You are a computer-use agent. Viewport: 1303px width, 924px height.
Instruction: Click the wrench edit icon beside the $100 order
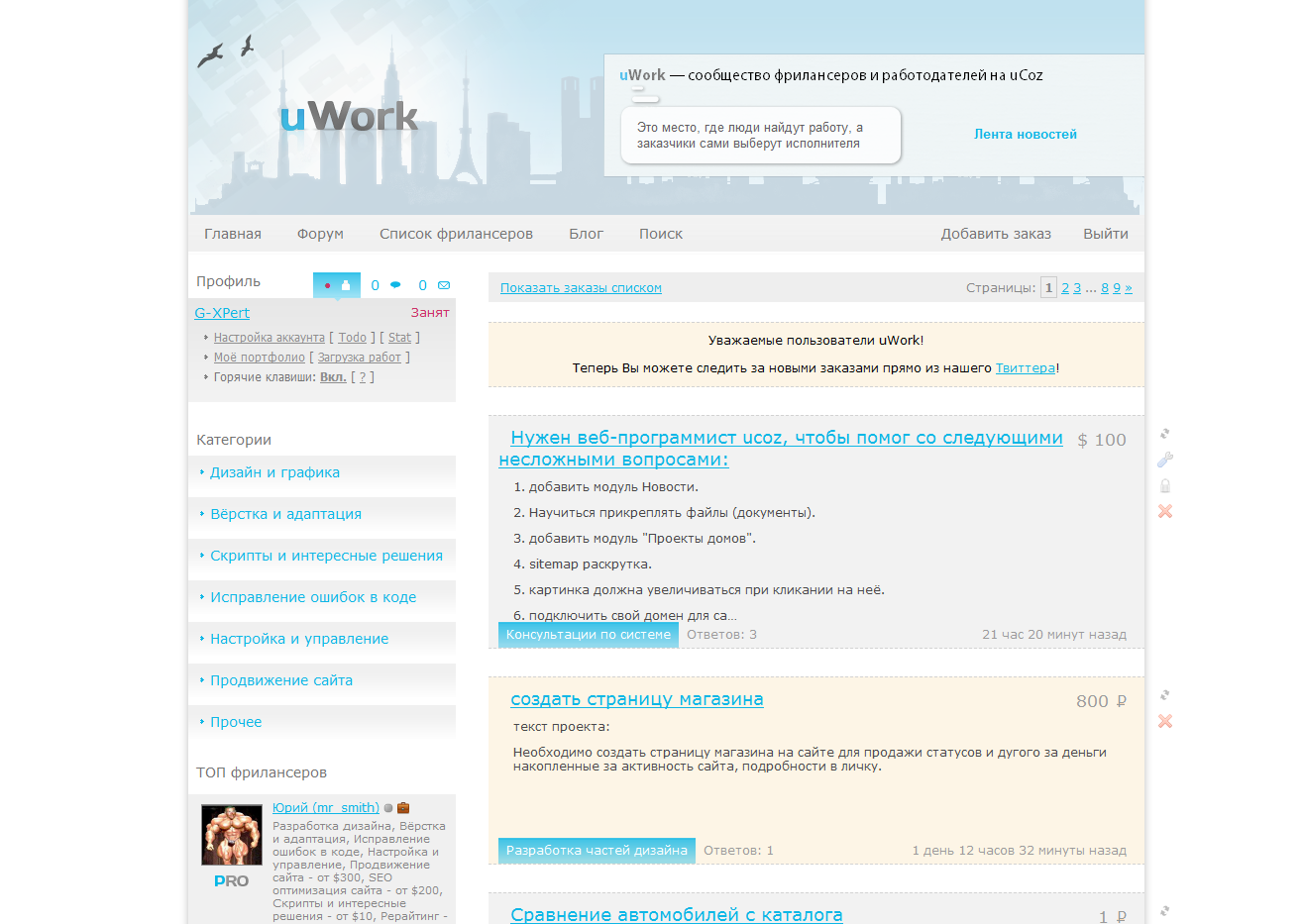[1165, 460]
